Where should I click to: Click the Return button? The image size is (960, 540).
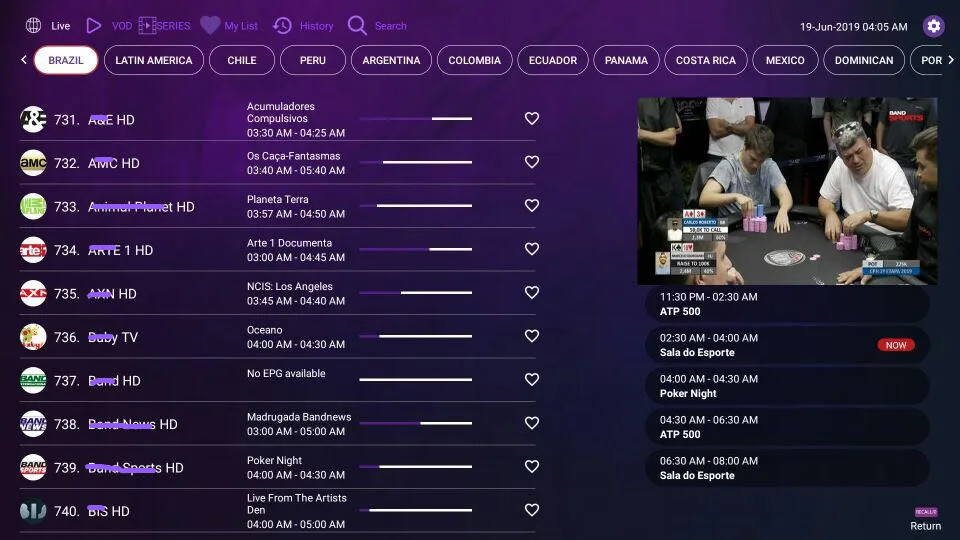coord(926,520)
